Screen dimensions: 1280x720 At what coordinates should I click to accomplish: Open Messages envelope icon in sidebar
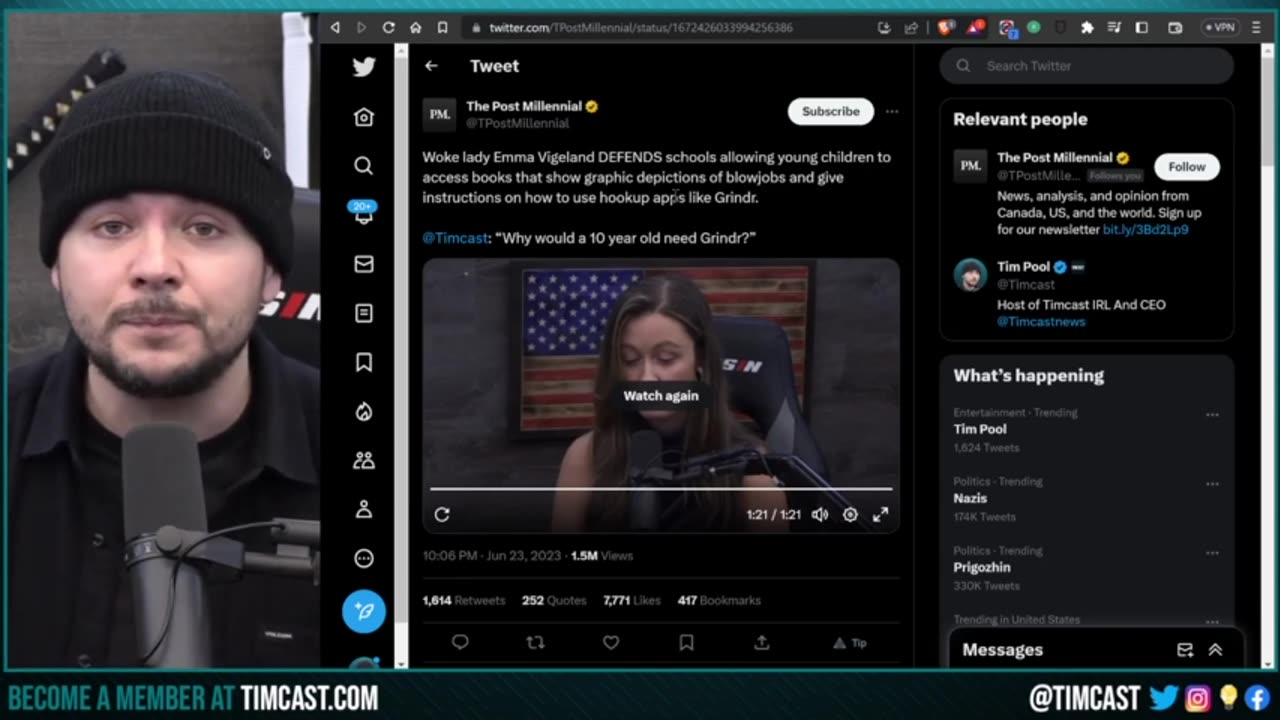point(364,264)
